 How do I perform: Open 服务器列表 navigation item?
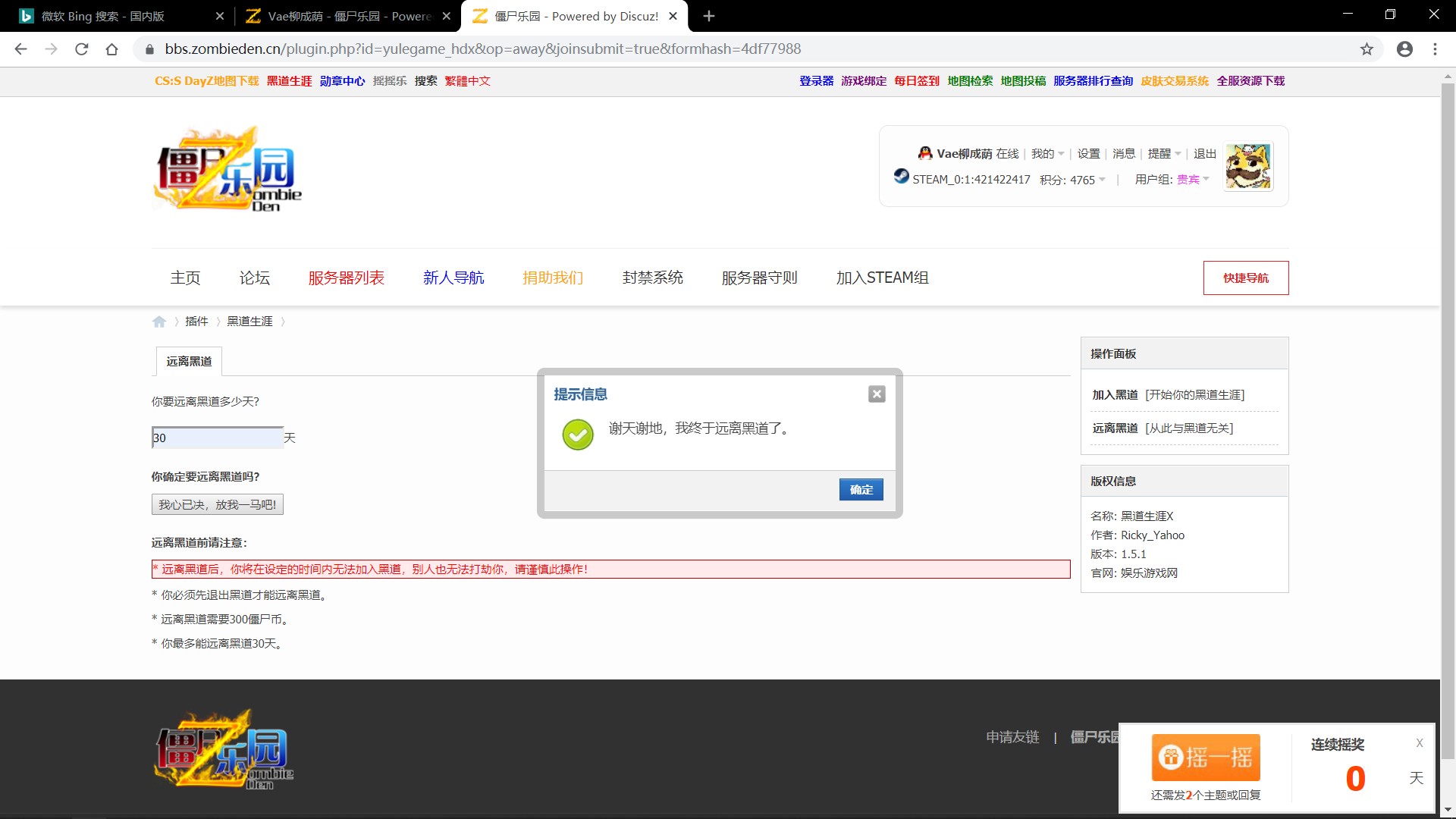[347, 278]
